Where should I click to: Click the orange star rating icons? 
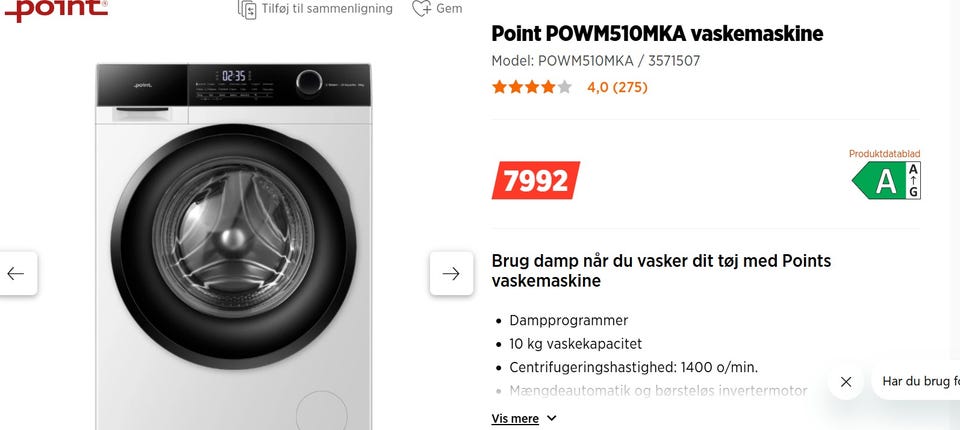(531, 87)
